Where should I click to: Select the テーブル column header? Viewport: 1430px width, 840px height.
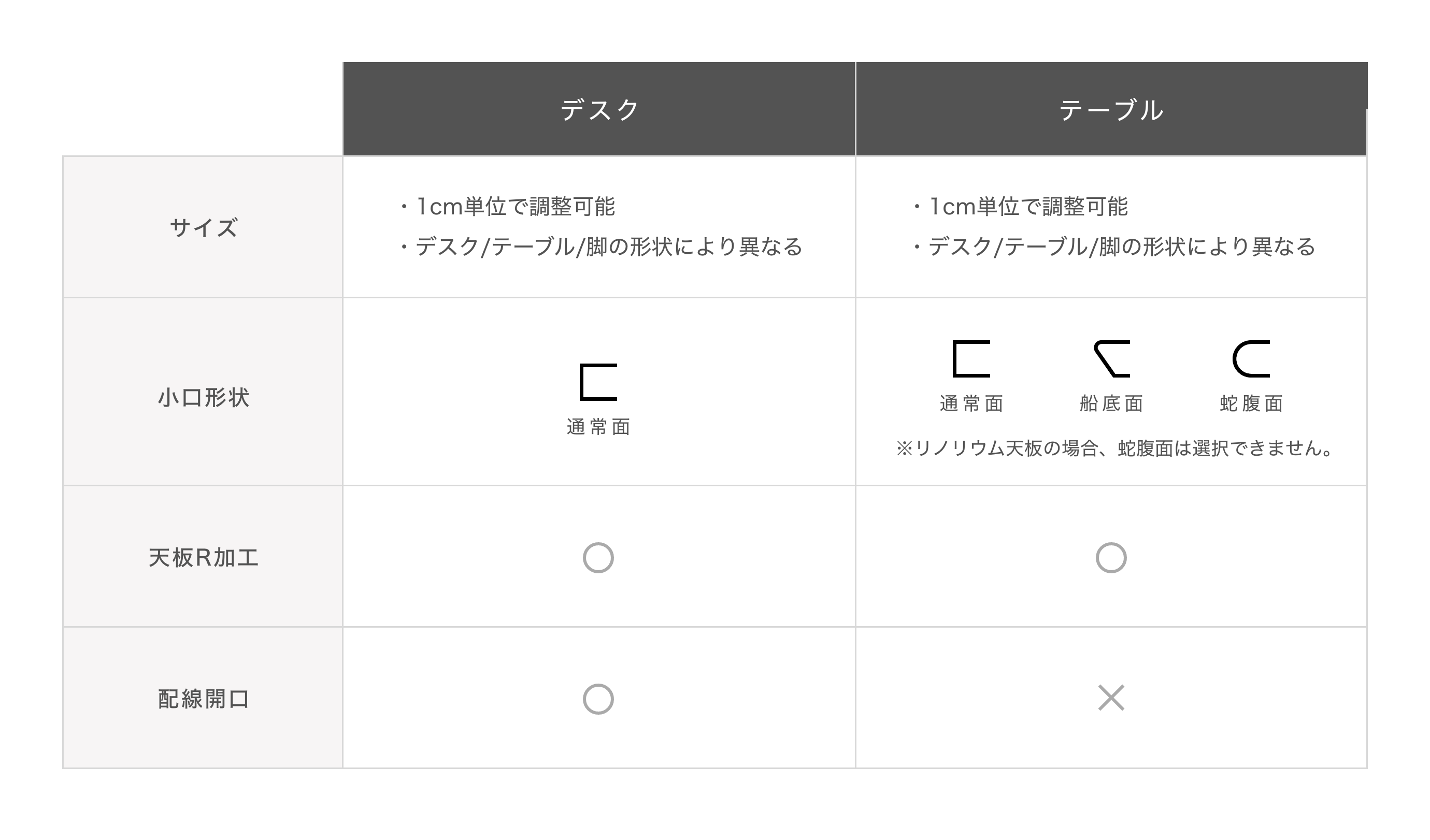(x=1110, y=109)
